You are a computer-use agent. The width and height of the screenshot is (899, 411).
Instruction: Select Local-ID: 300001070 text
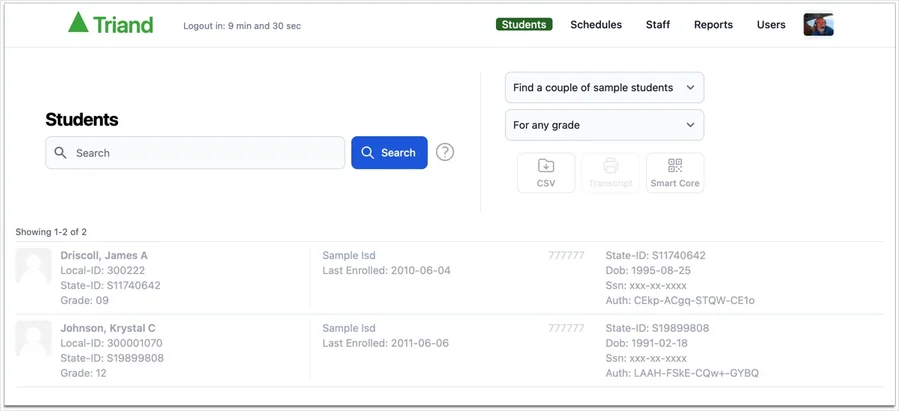click(x=111, y=343)
